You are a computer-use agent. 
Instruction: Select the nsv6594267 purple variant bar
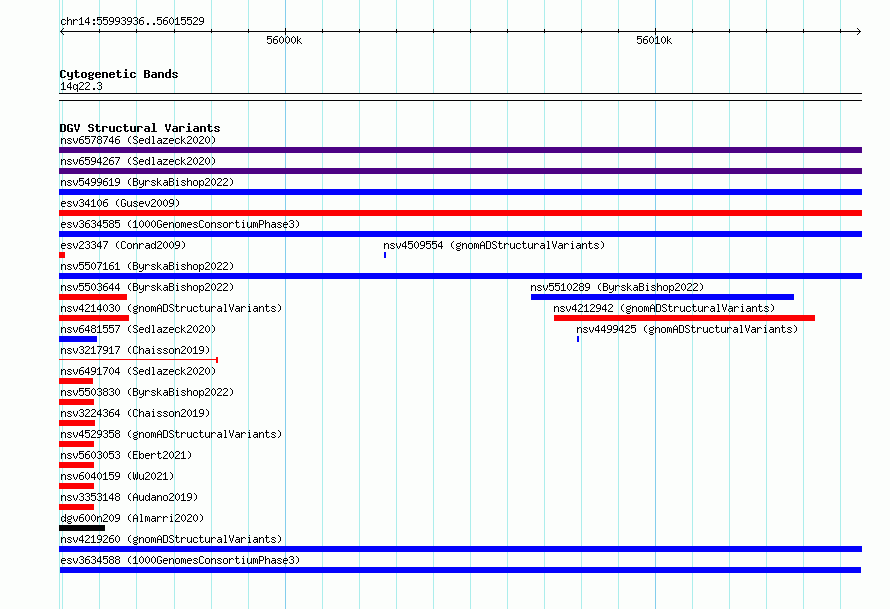[x=460, y=171]
